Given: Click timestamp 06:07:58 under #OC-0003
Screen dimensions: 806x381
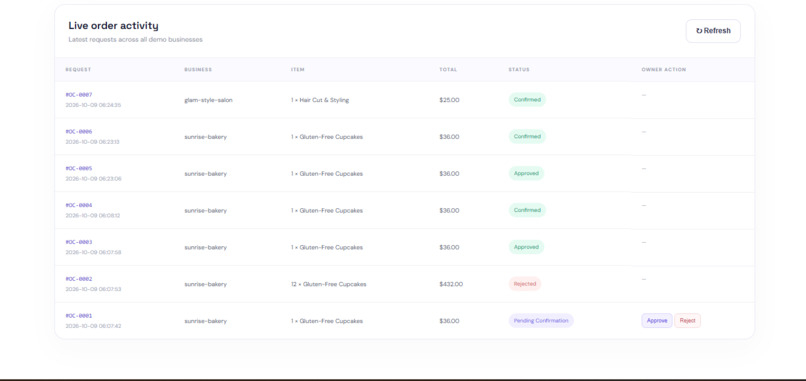Looking at the screenshot, I should coord(93,252).
